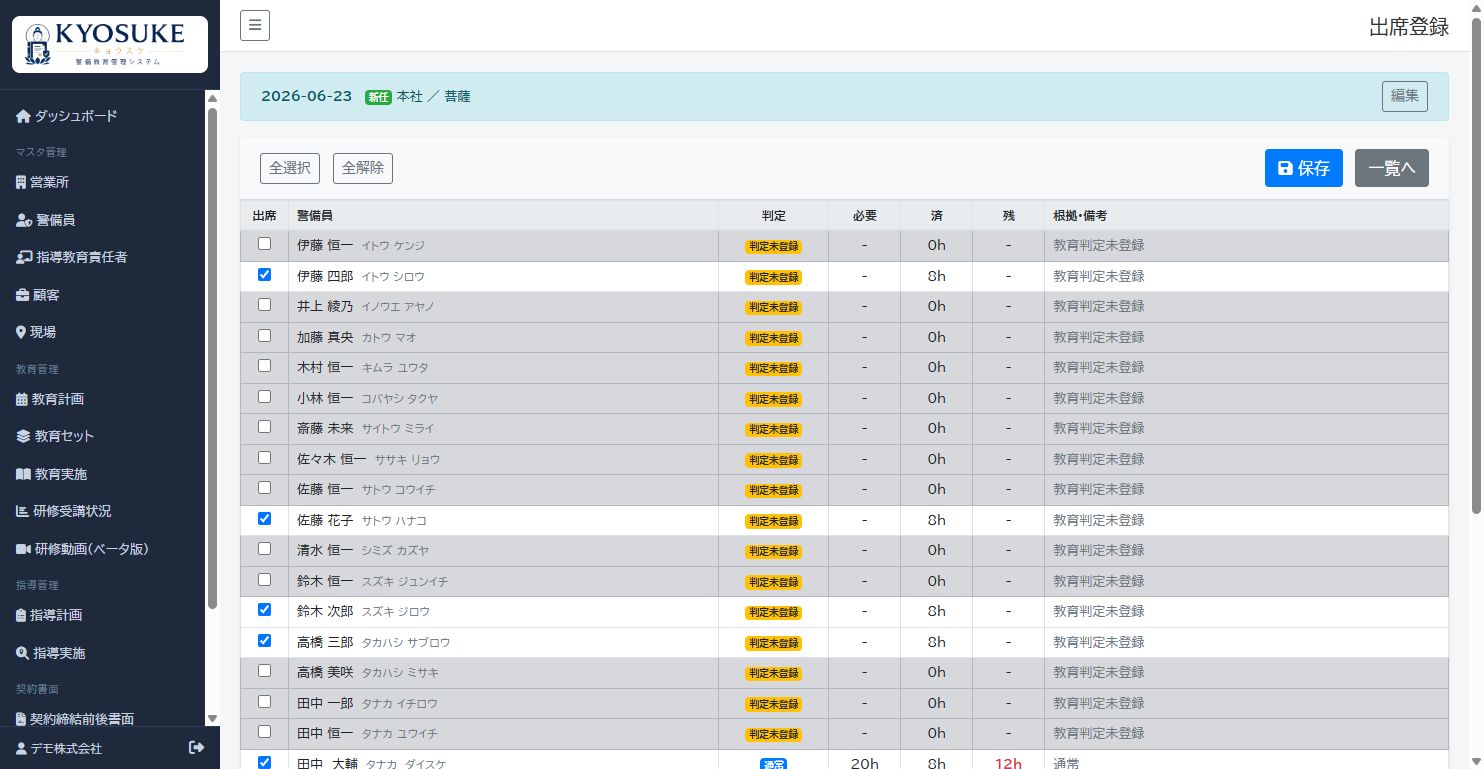1484x769 pixels.
Task: Click the Dashboard home icon
Action: pos(23,116)
